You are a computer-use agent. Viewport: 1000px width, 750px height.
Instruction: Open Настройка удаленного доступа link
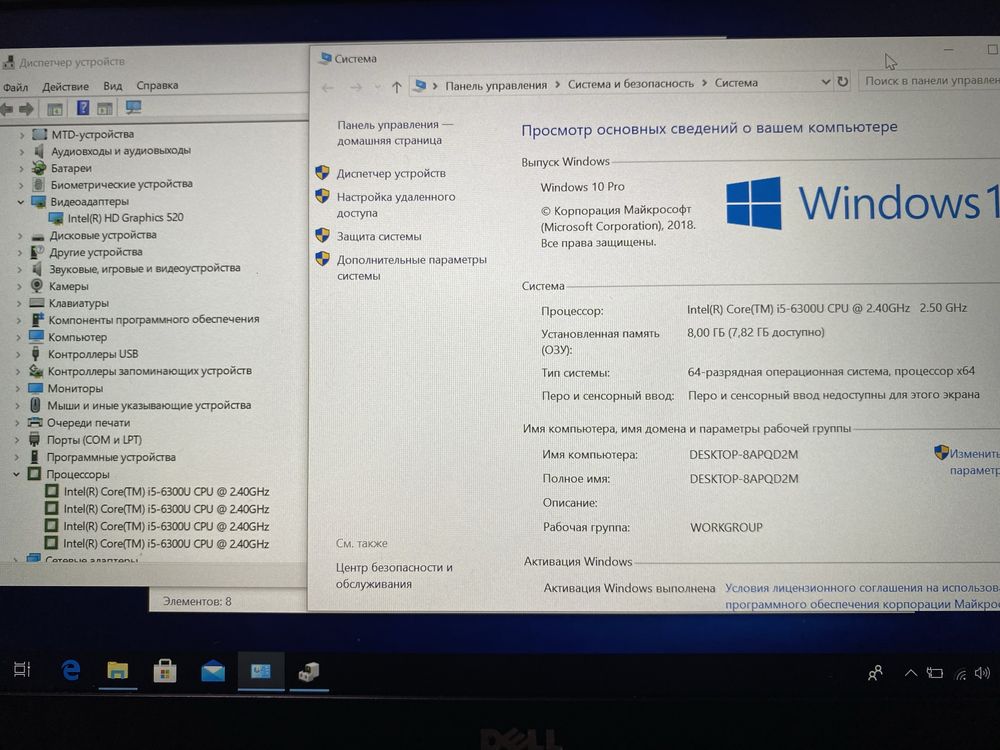click(x=395, y=205)
